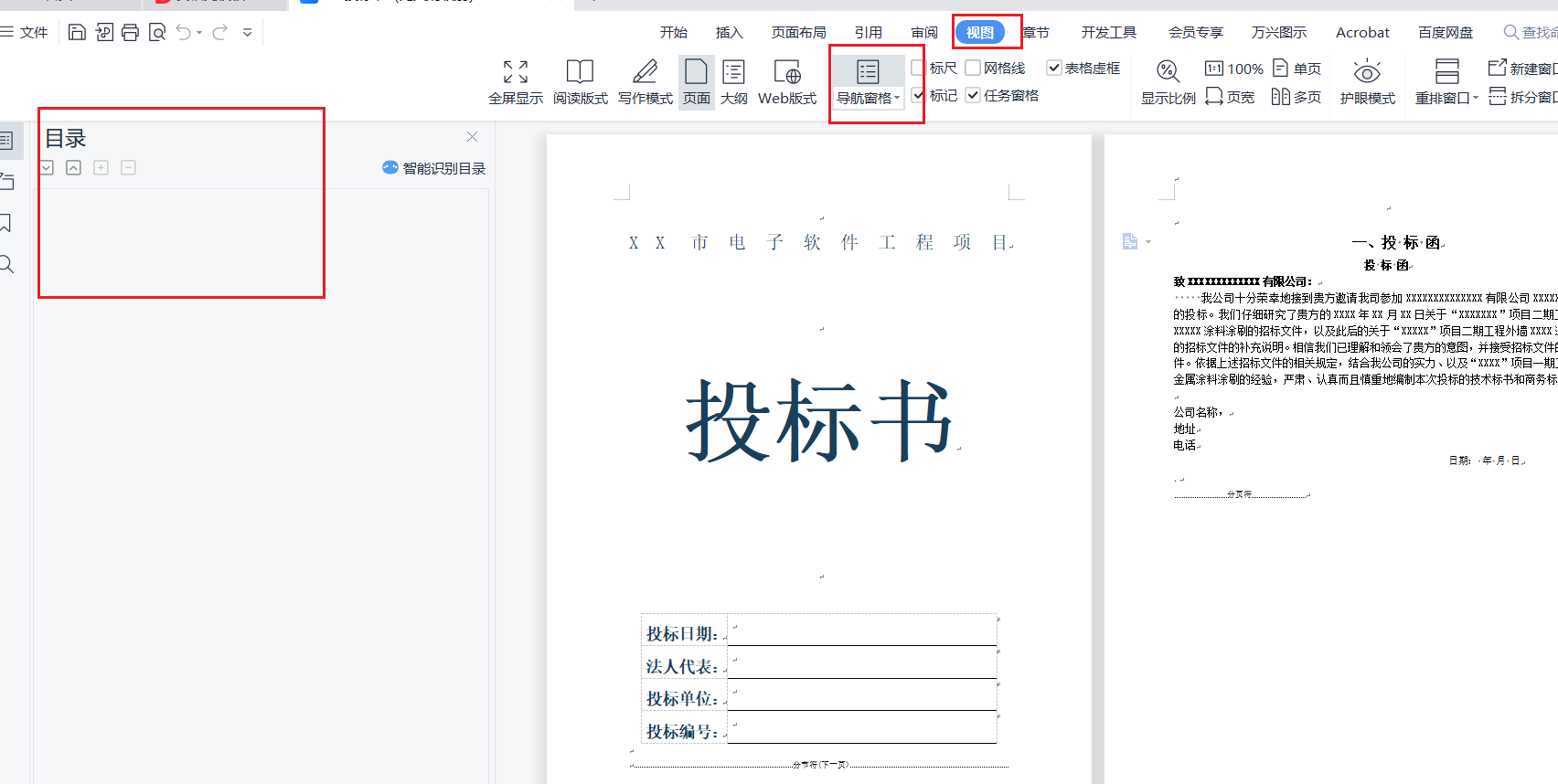The height and width of the screenshot is (784, 1558).
Task: Expand the quick access toolbar options
Action: 247,33
